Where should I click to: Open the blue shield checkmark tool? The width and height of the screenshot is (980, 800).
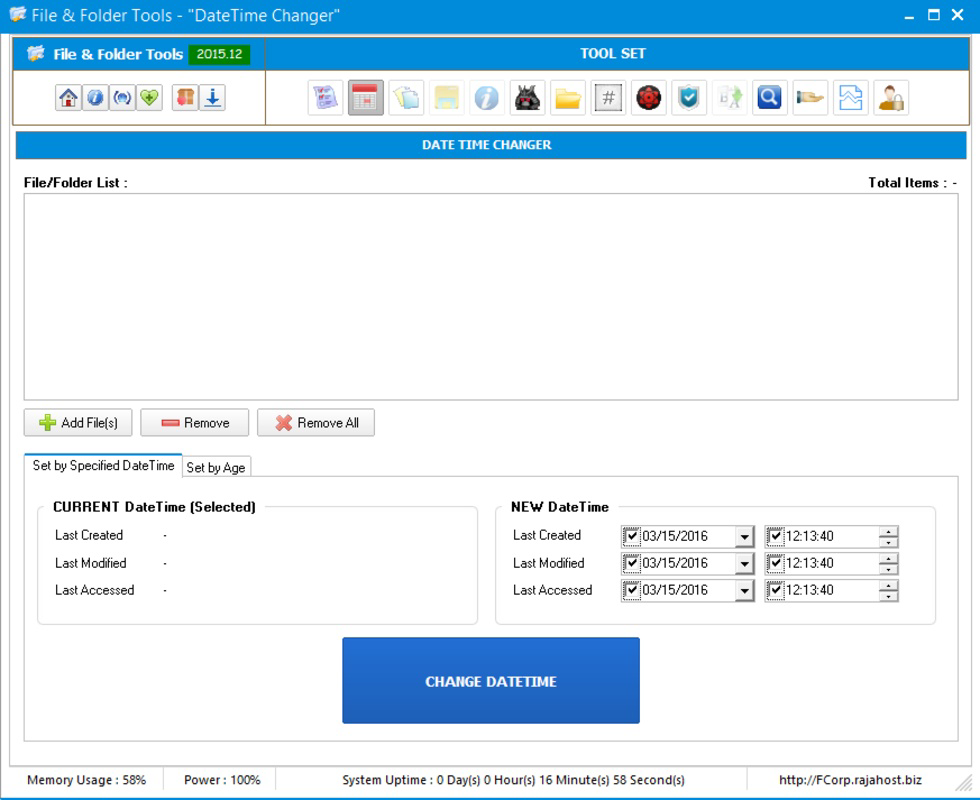click(x=689, y=98)
